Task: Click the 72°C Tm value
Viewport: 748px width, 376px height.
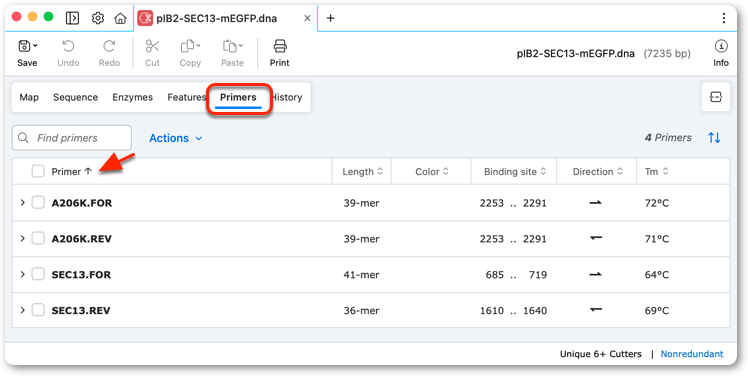Action: click(x=657, y=203)
